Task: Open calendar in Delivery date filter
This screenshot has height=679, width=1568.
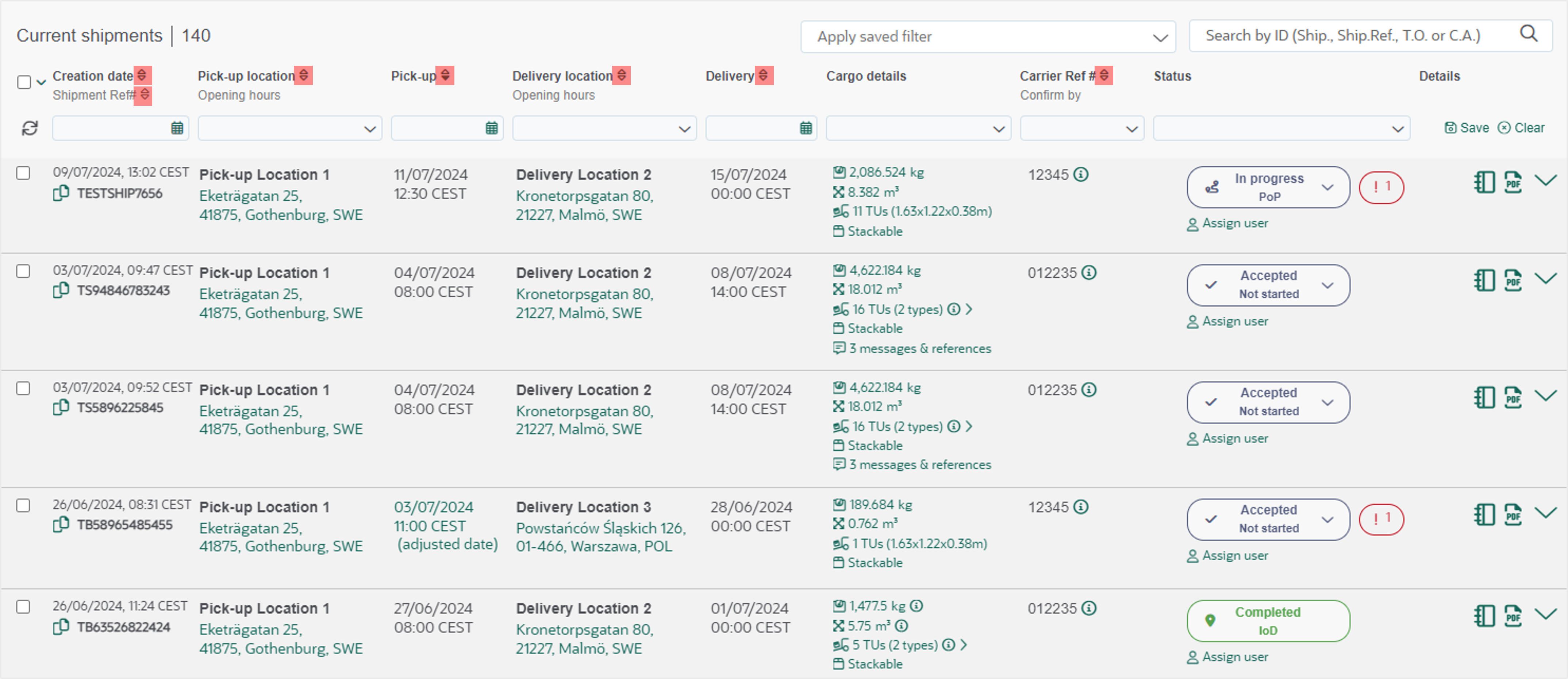Action: coord(806,128)
